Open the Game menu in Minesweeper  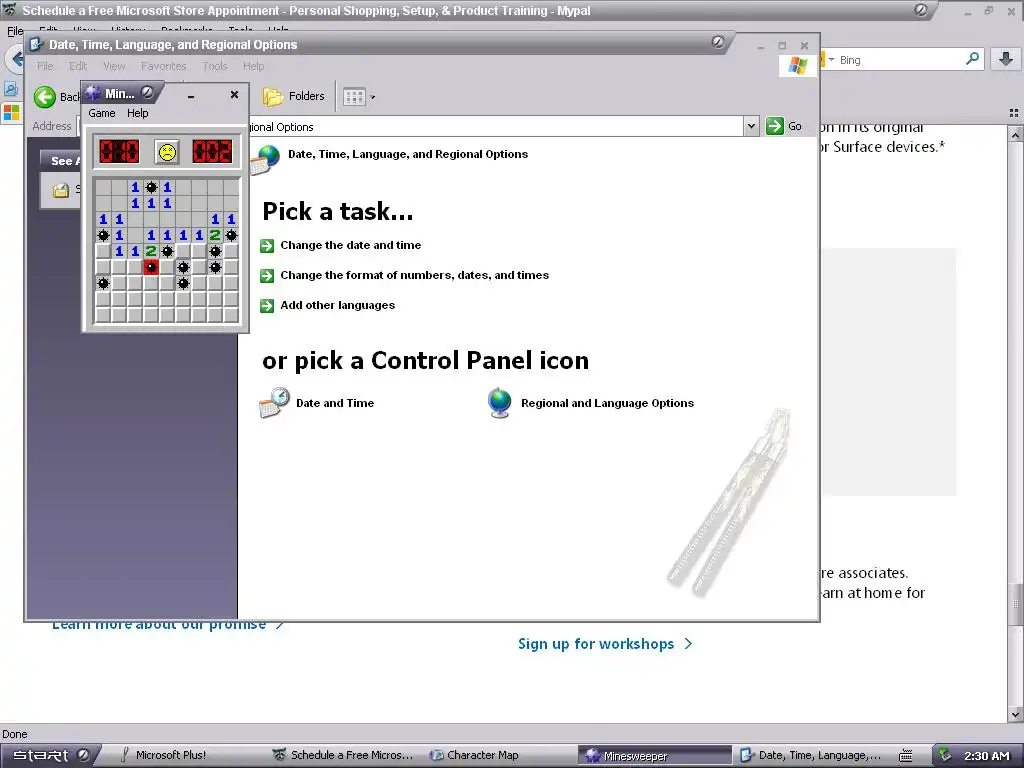pyautogui.click(x=102, y=113)
